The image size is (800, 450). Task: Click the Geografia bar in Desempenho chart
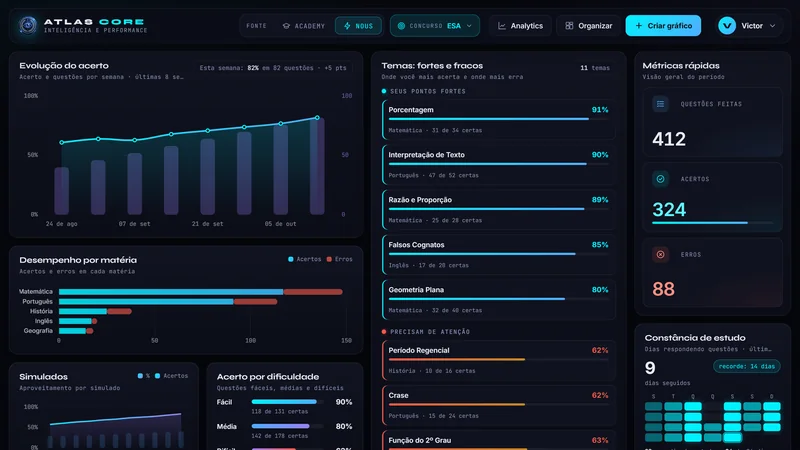click(76, 331)
